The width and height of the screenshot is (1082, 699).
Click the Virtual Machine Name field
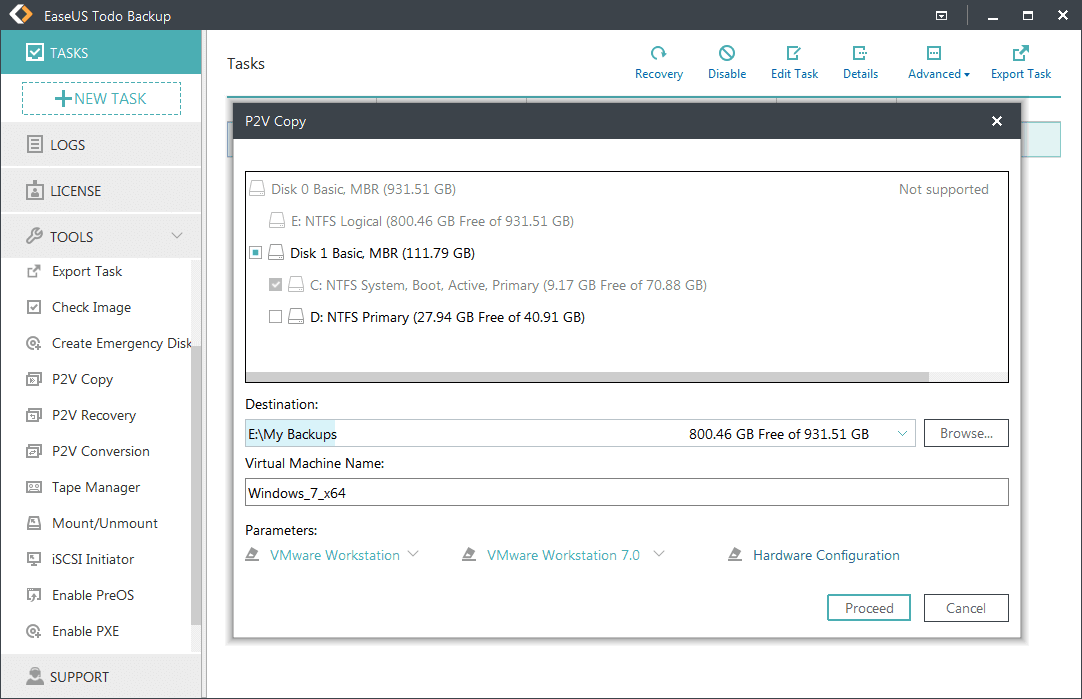(x=626, y=492)
